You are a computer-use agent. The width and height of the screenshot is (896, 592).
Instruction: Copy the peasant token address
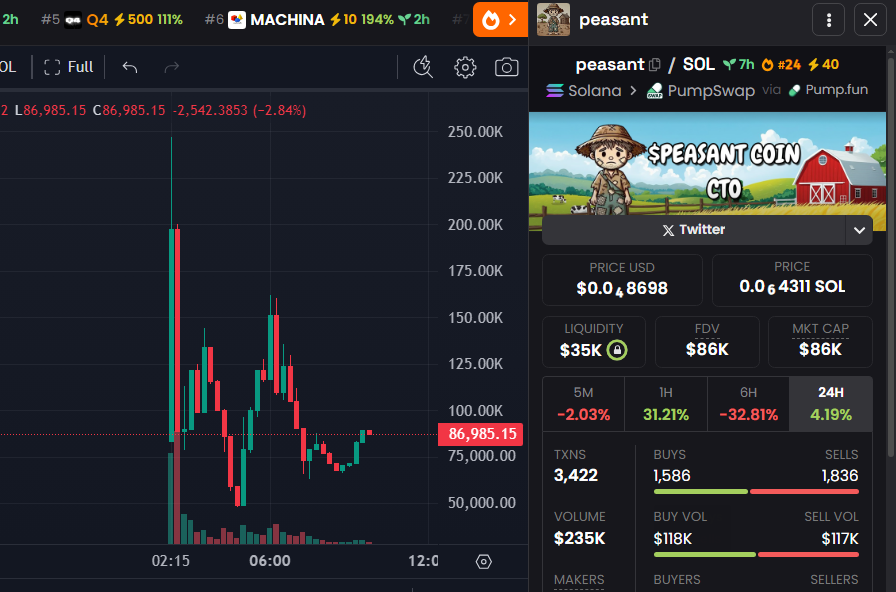[x=655, y=65]
